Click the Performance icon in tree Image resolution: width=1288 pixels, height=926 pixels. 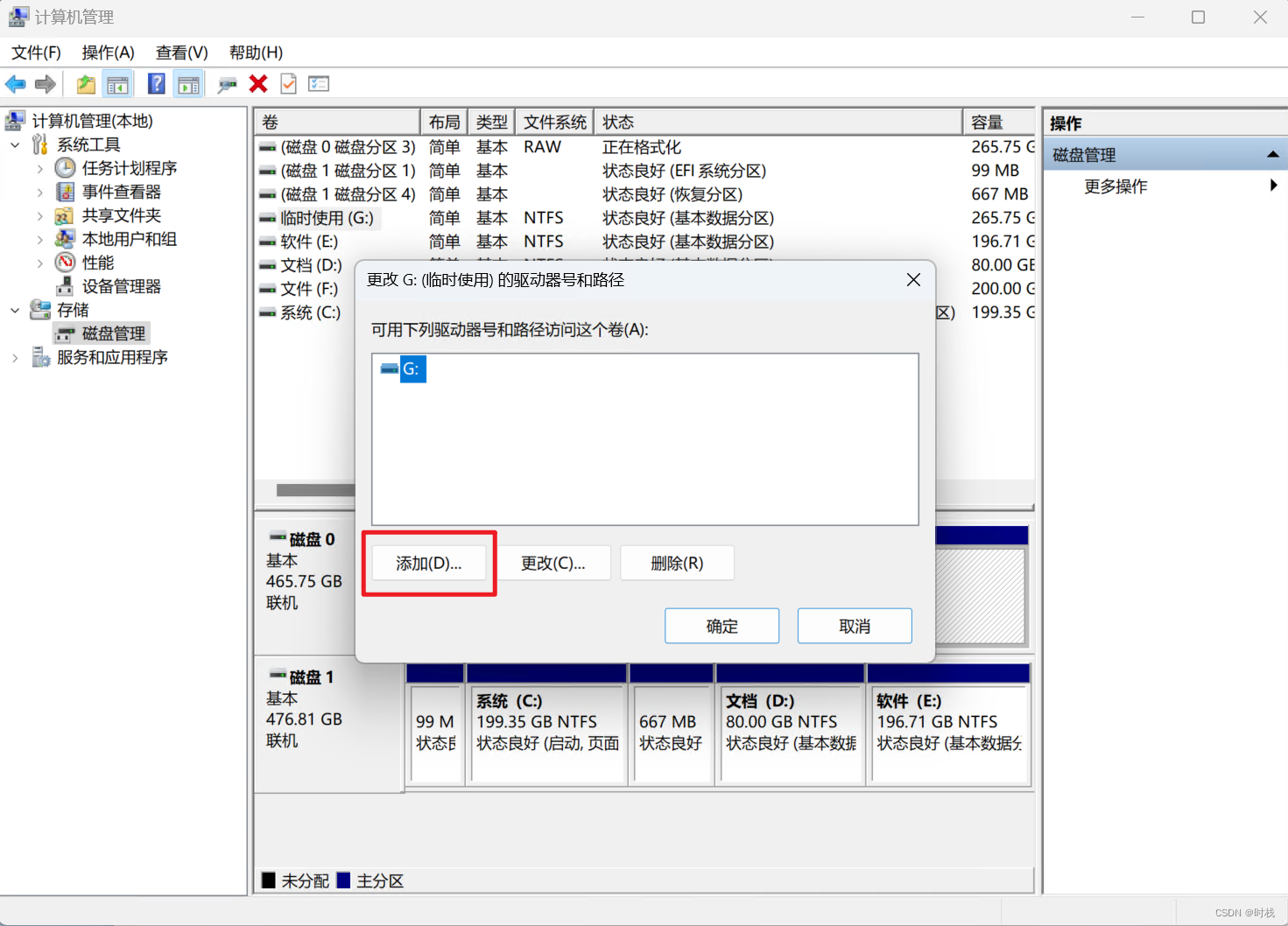pos(66,263)
